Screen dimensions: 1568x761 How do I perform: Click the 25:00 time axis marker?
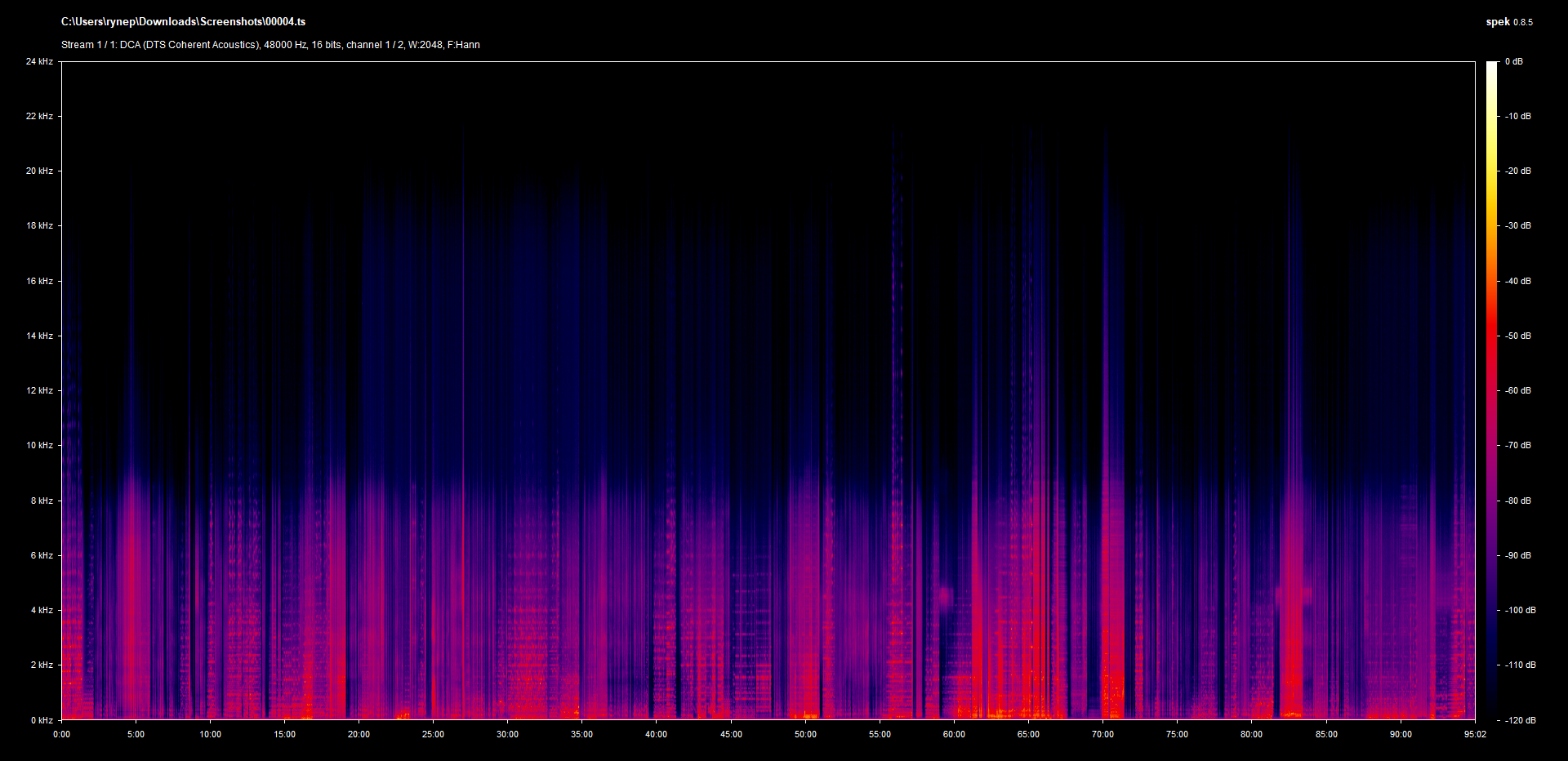click(433, 734)
